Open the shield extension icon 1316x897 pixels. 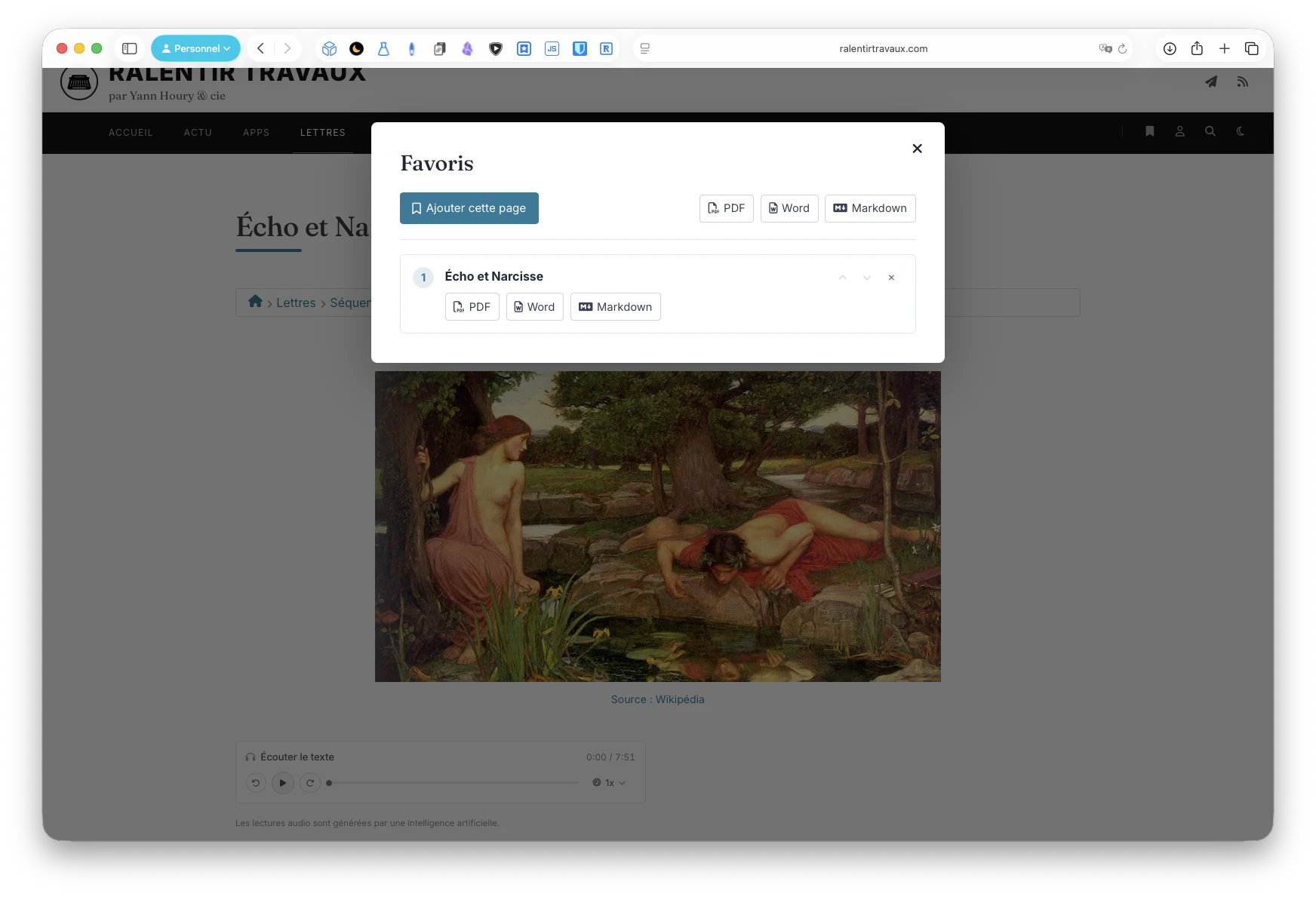pyautogui.click(x=496, y=48)
